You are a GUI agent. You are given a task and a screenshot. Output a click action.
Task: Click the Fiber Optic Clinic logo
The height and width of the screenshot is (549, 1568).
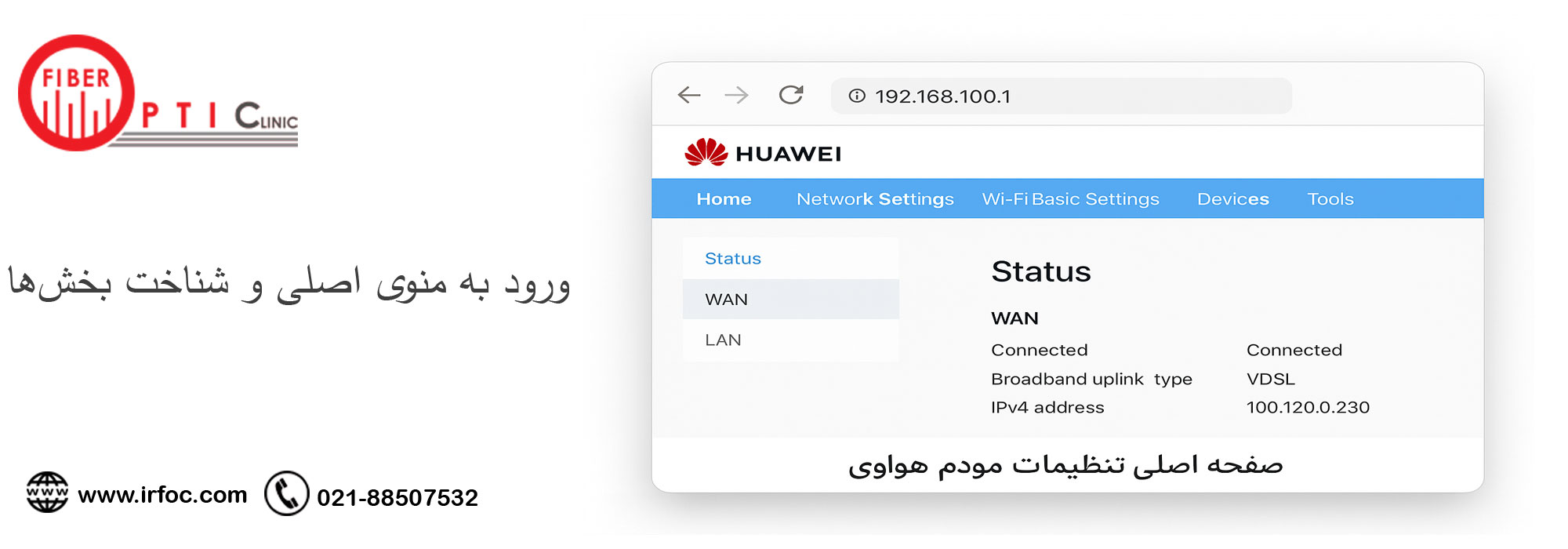click(x=157, y=94)
